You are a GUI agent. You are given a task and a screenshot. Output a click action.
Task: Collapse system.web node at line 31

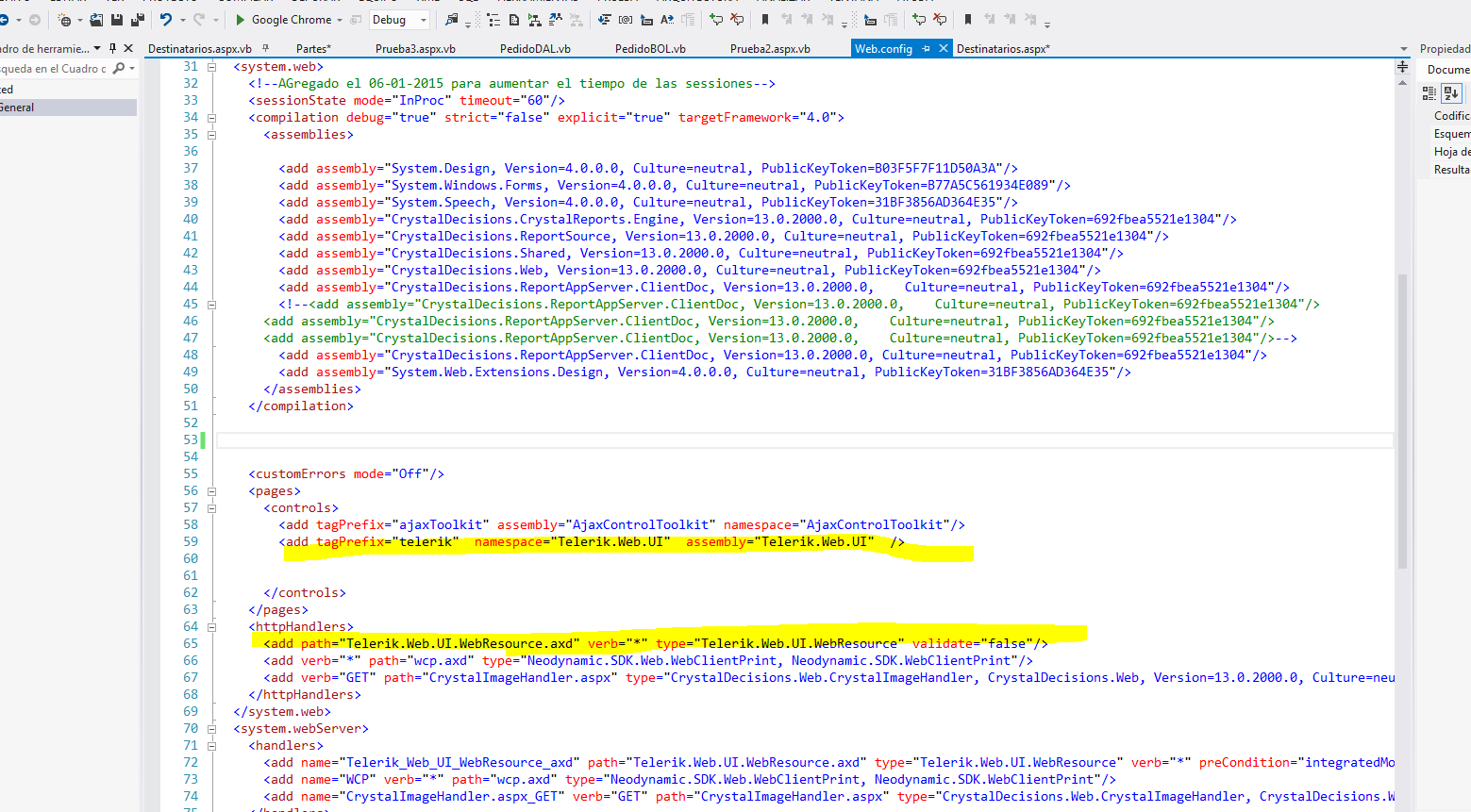pyautogui.click(x=211, y=67)
